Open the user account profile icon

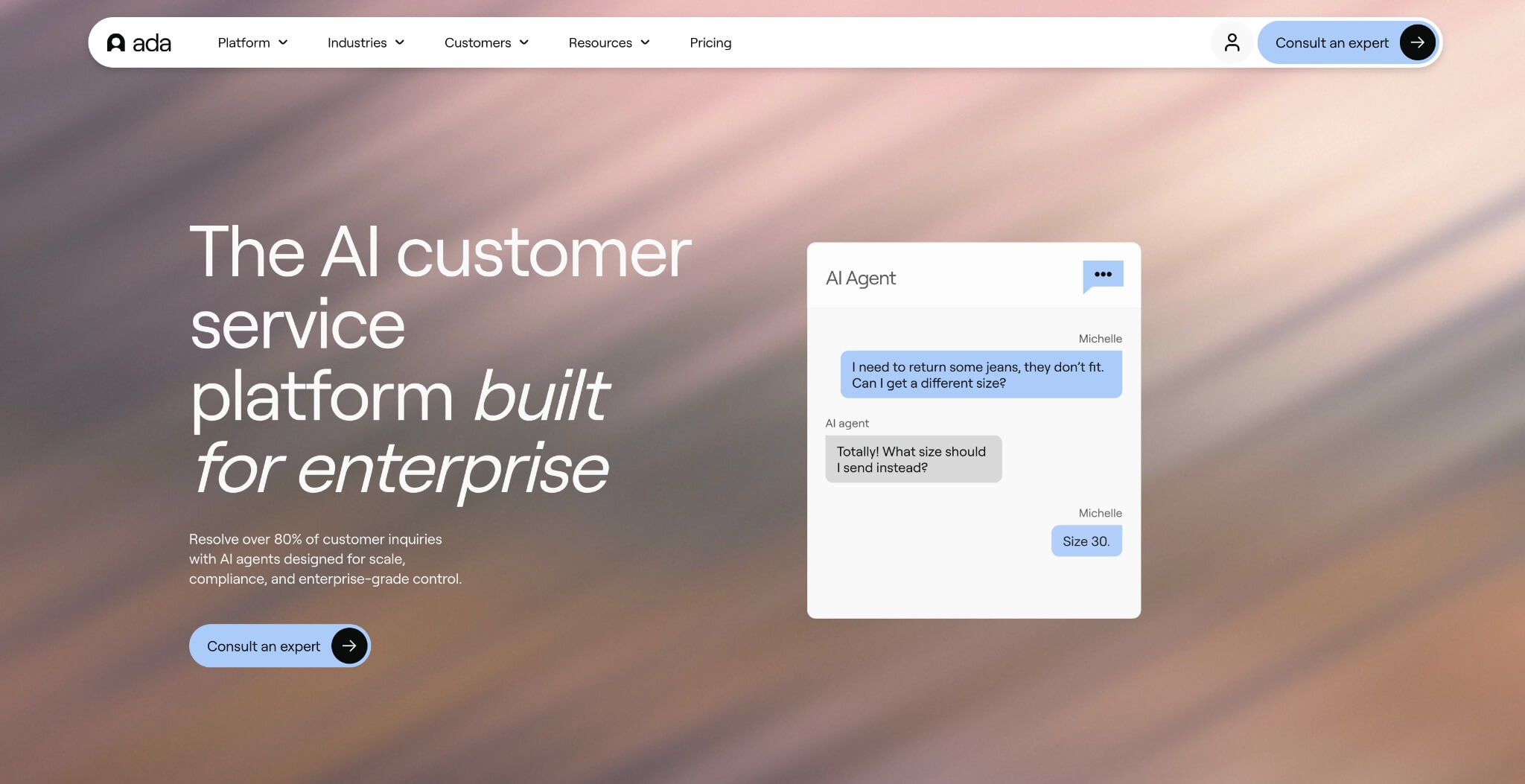tap(1232, 42)
